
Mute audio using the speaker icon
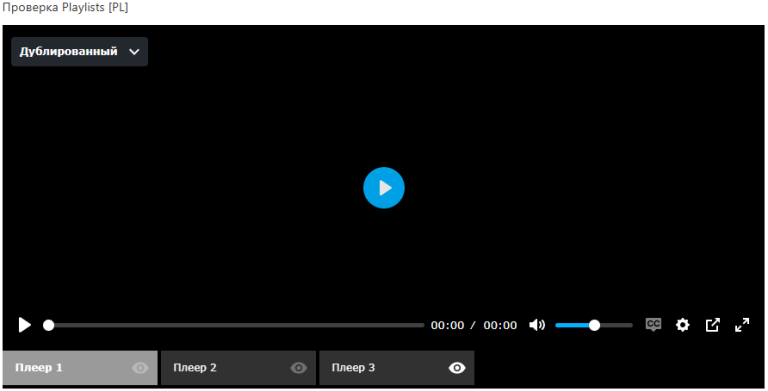tap(537, 325)
